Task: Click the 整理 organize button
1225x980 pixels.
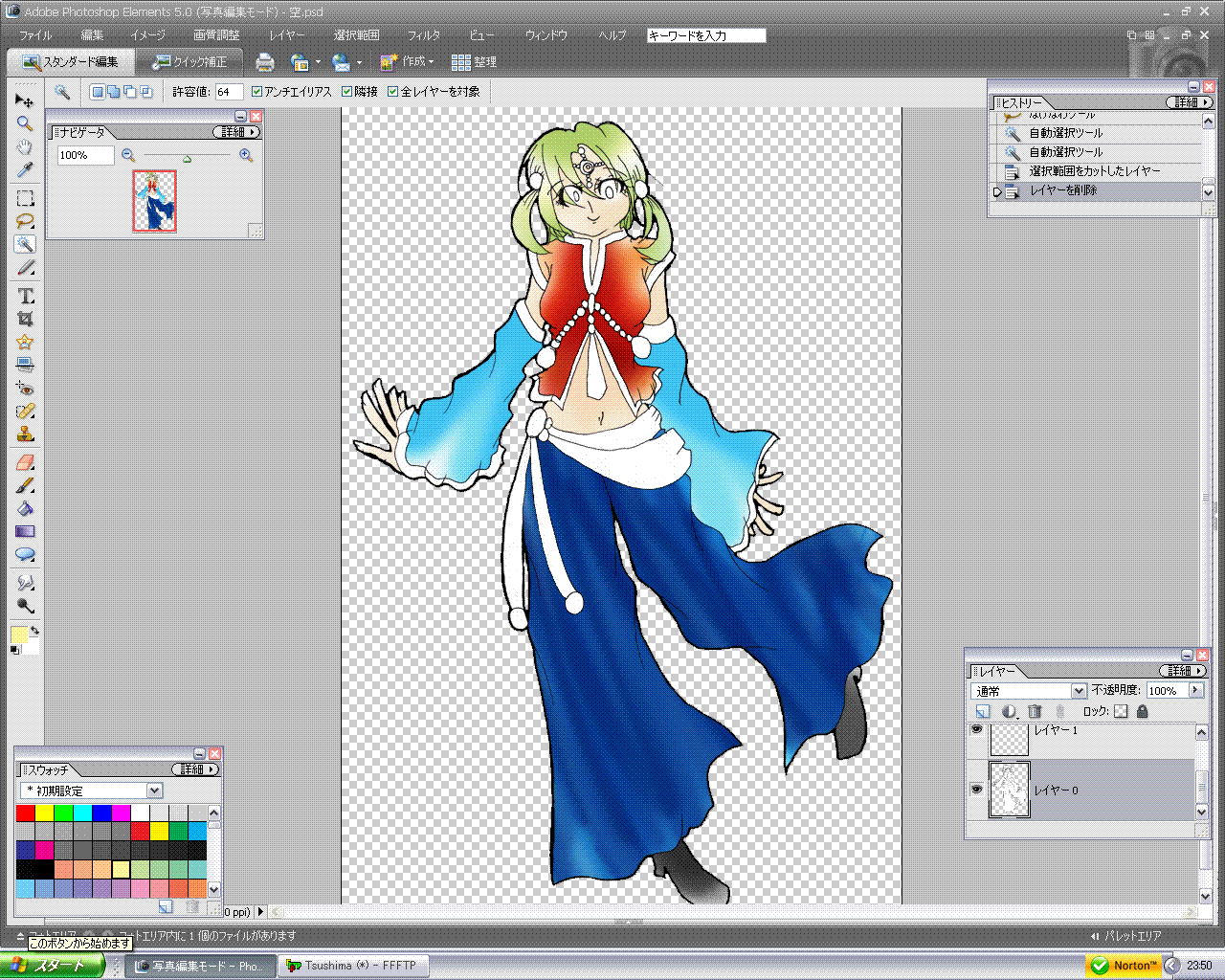Action: tap(474, 62)
